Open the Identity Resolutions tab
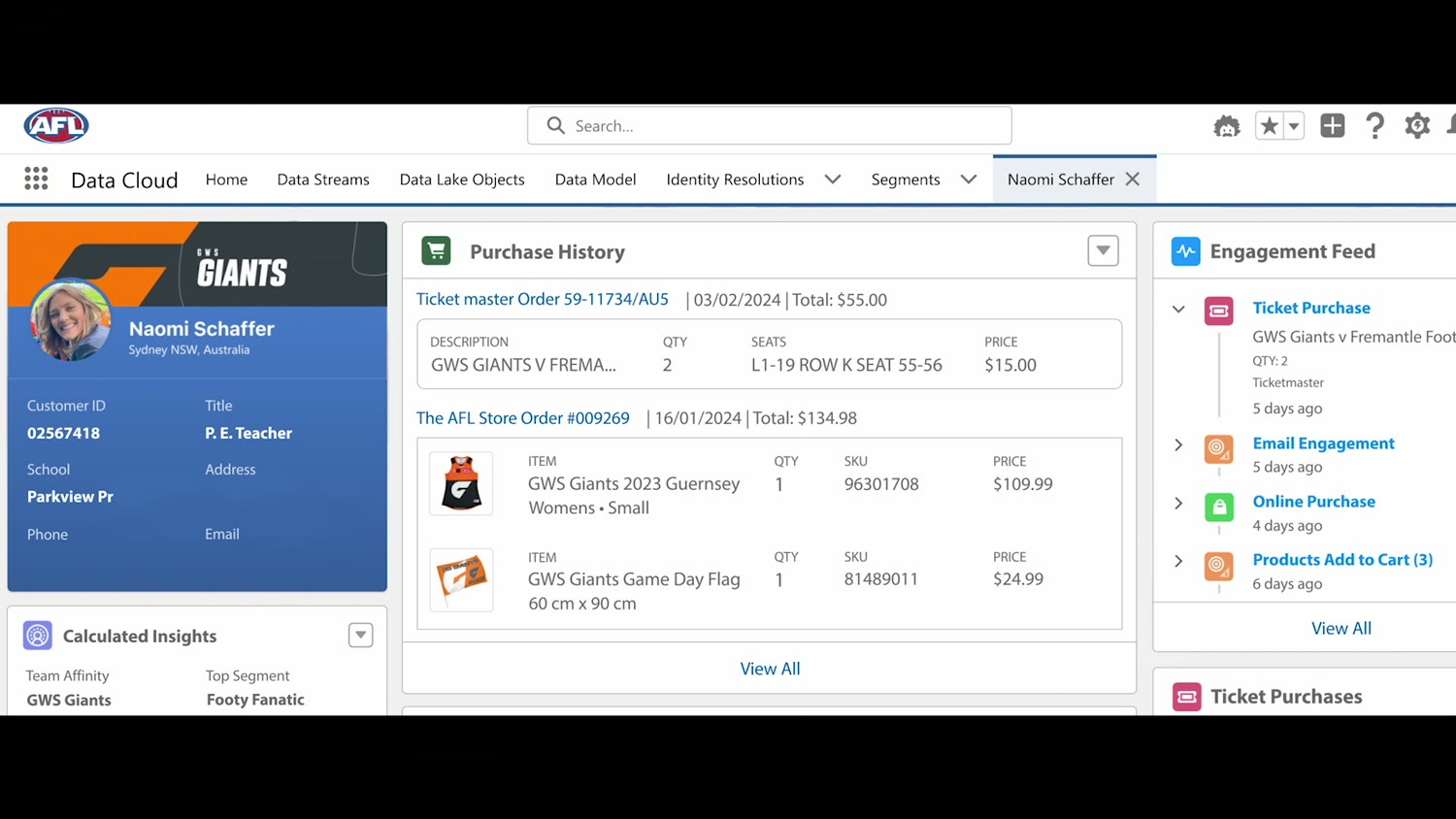The image size is (1456, 819). point(735,180)
